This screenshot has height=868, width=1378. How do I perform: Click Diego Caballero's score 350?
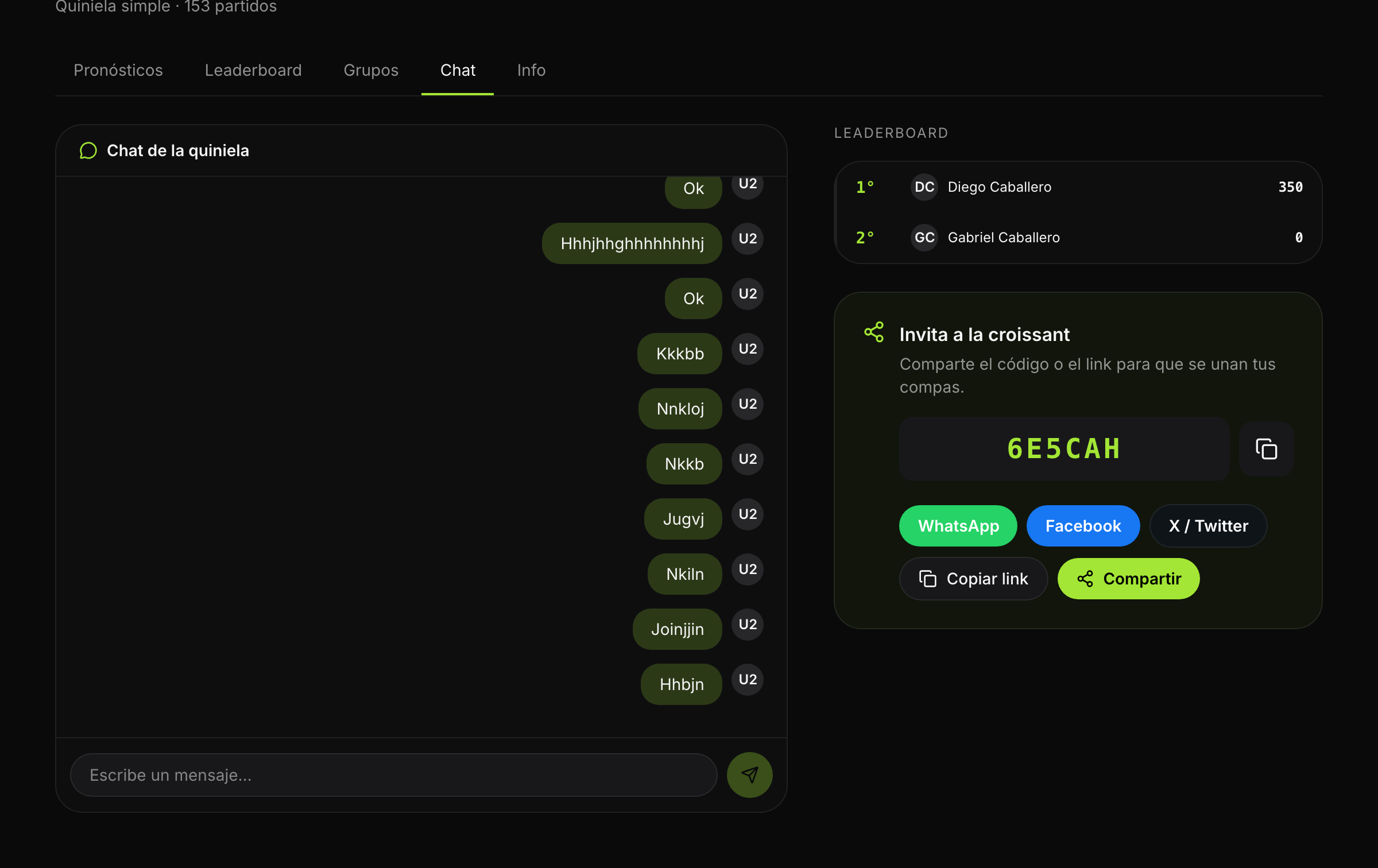tap(1290, 187)
